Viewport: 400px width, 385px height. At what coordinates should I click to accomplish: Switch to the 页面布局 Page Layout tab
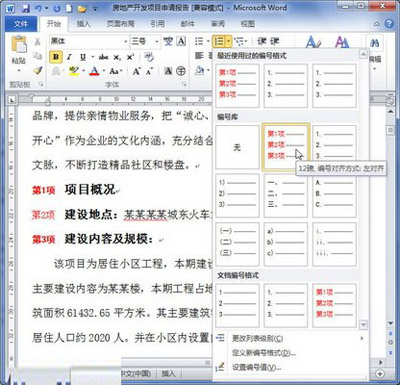pyautogui.click(x=121, y=24)
